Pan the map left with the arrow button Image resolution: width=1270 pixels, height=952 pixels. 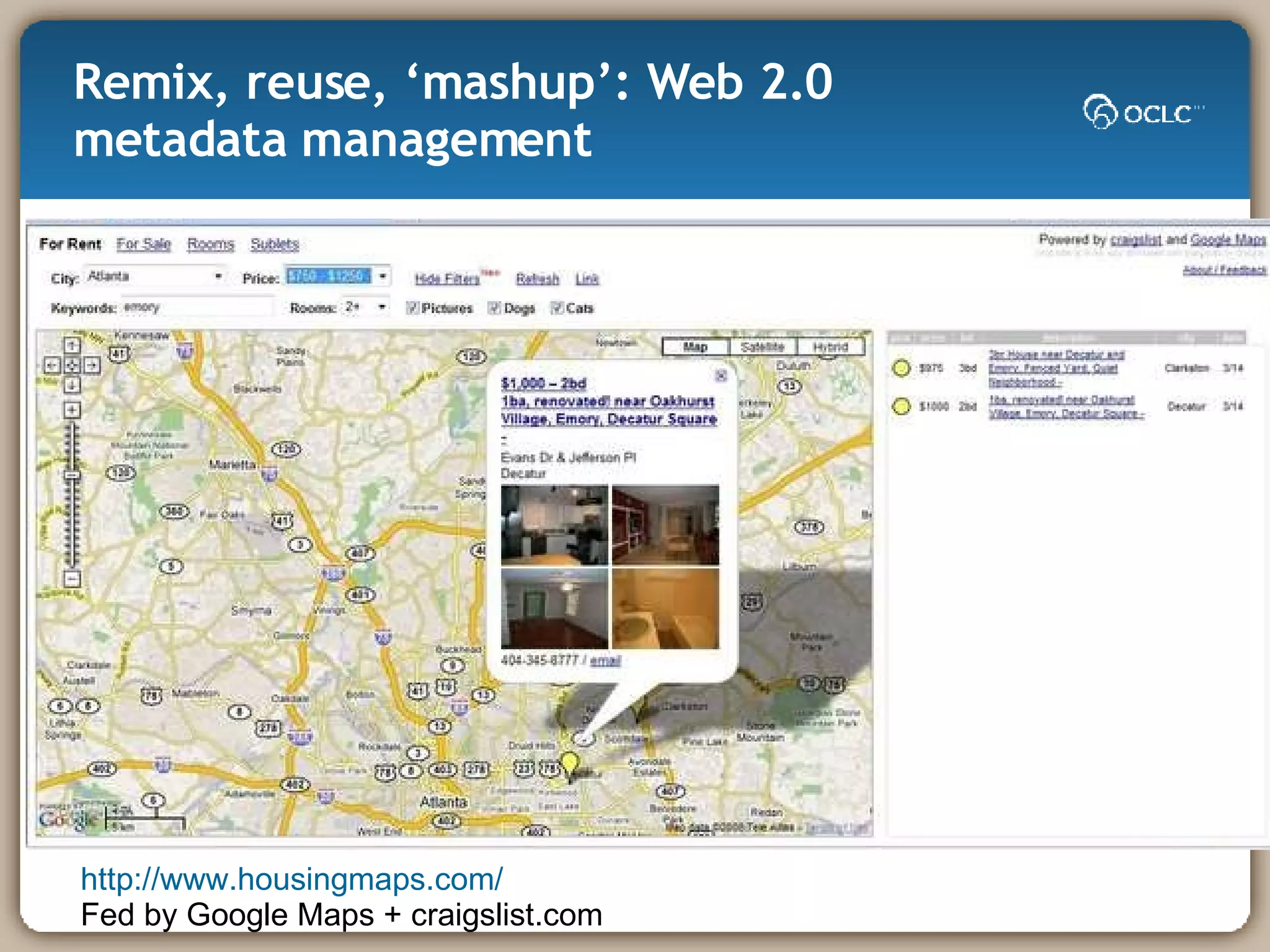(x=52, y=365)
